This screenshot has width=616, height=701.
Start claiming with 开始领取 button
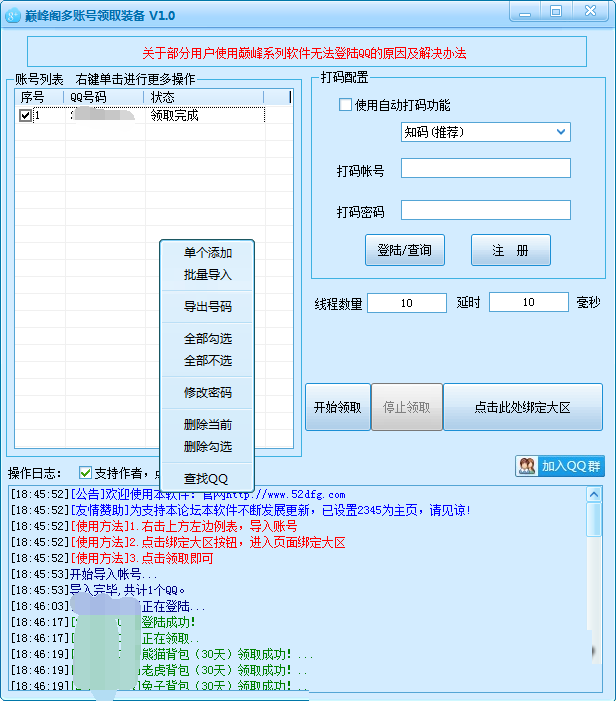tap(338, 407)
